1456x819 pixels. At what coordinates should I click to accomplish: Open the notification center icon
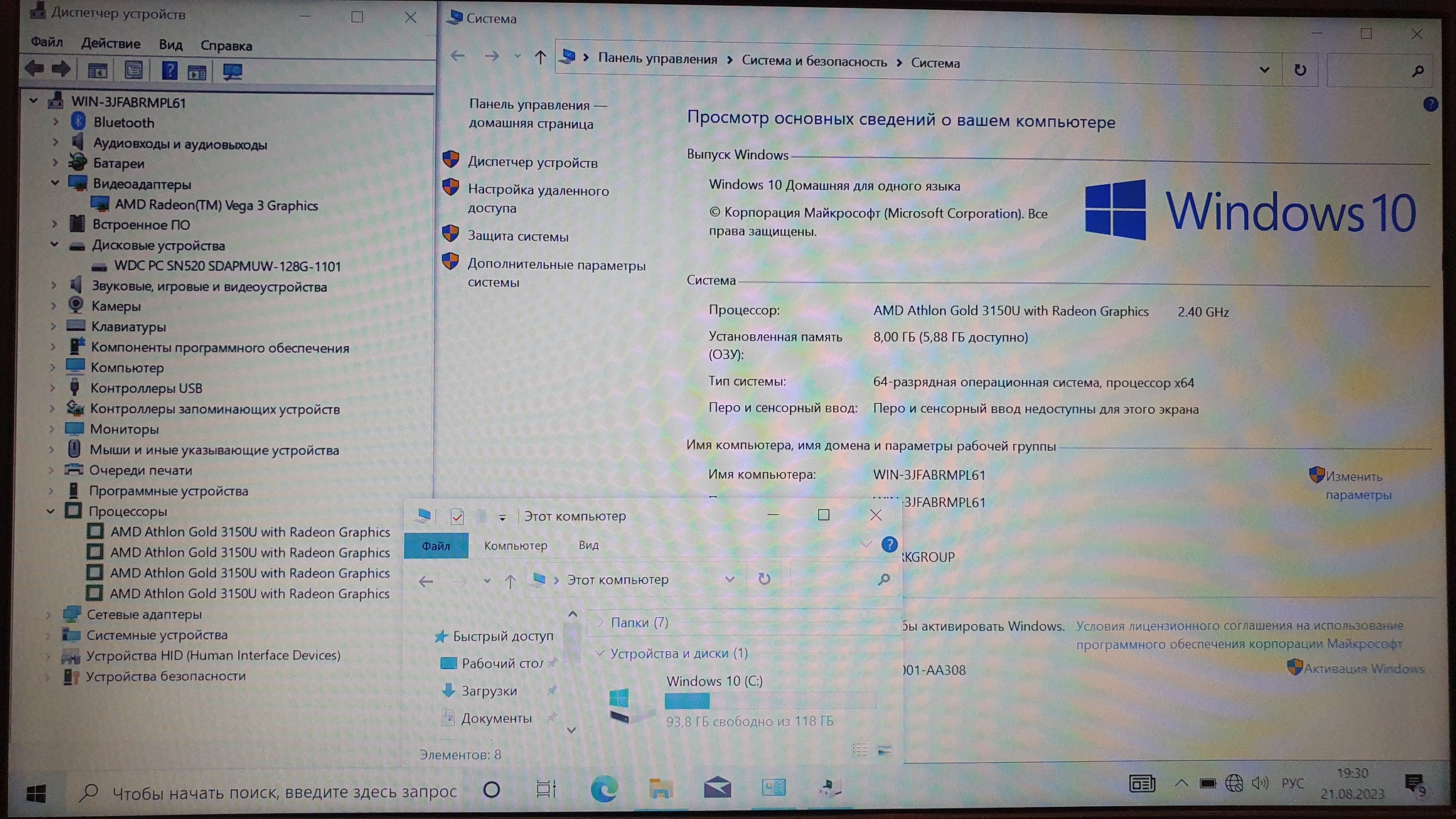(1414, 784)
